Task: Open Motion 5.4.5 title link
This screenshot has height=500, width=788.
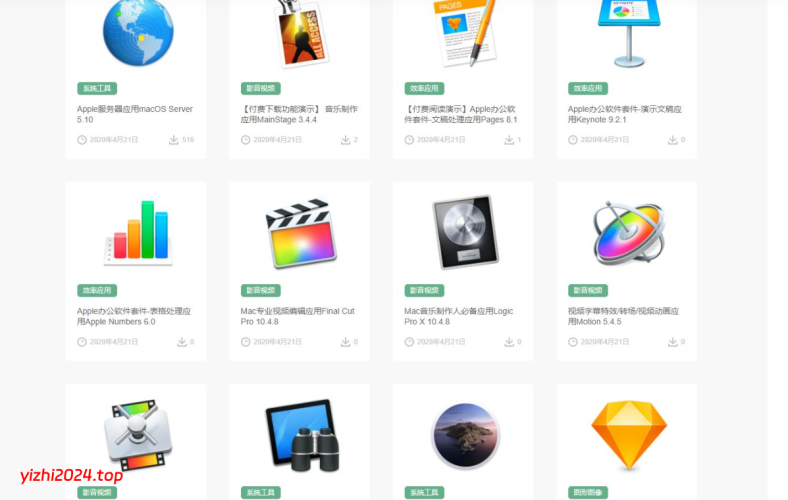Action: [x=623, y=316]
